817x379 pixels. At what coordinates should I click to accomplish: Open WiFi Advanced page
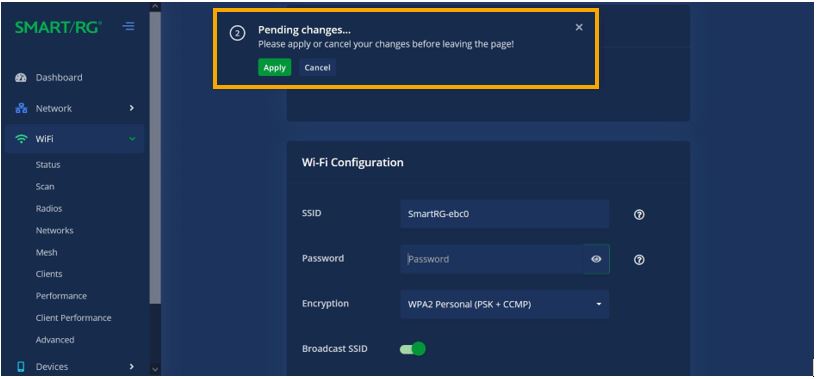coord(55,340)
